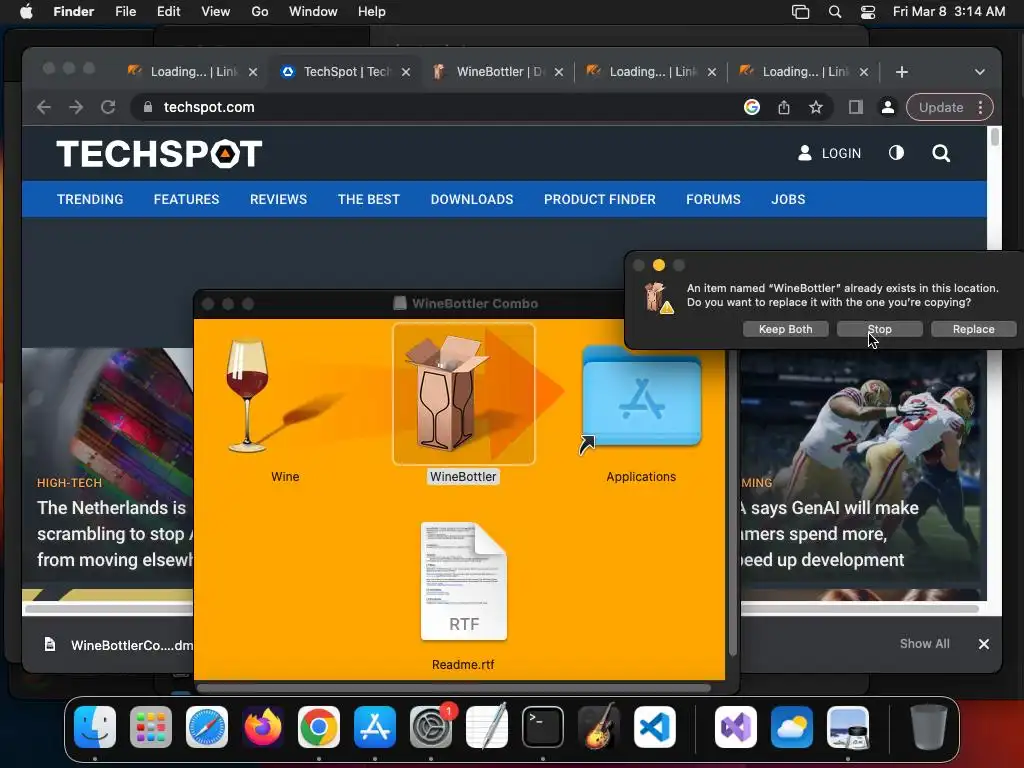The height and width of the screenshot is (768, 1024).
Task: Select the WineBottler app icon
Action: pos(463,394)
